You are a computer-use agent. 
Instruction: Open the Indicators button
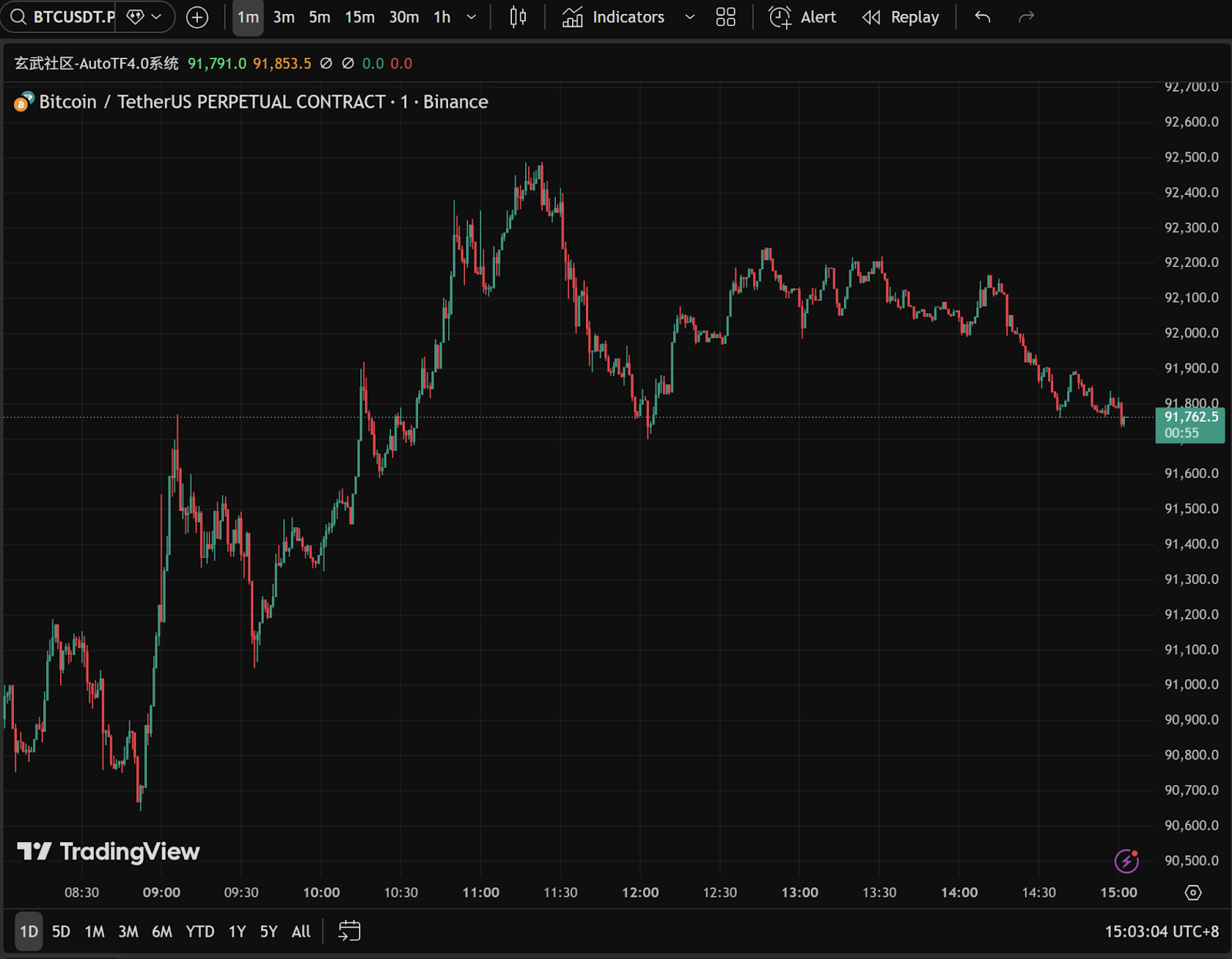(x=614, y=17)
